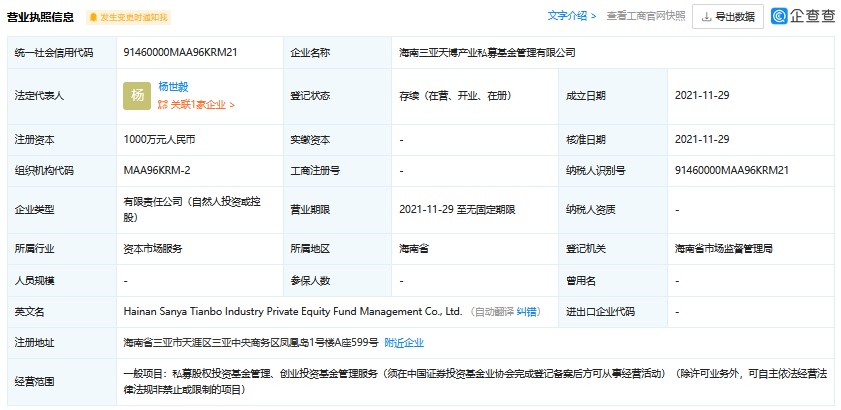Click the 注册资本 label
This screenshot has height=410, width=841.
click(34, 140)
